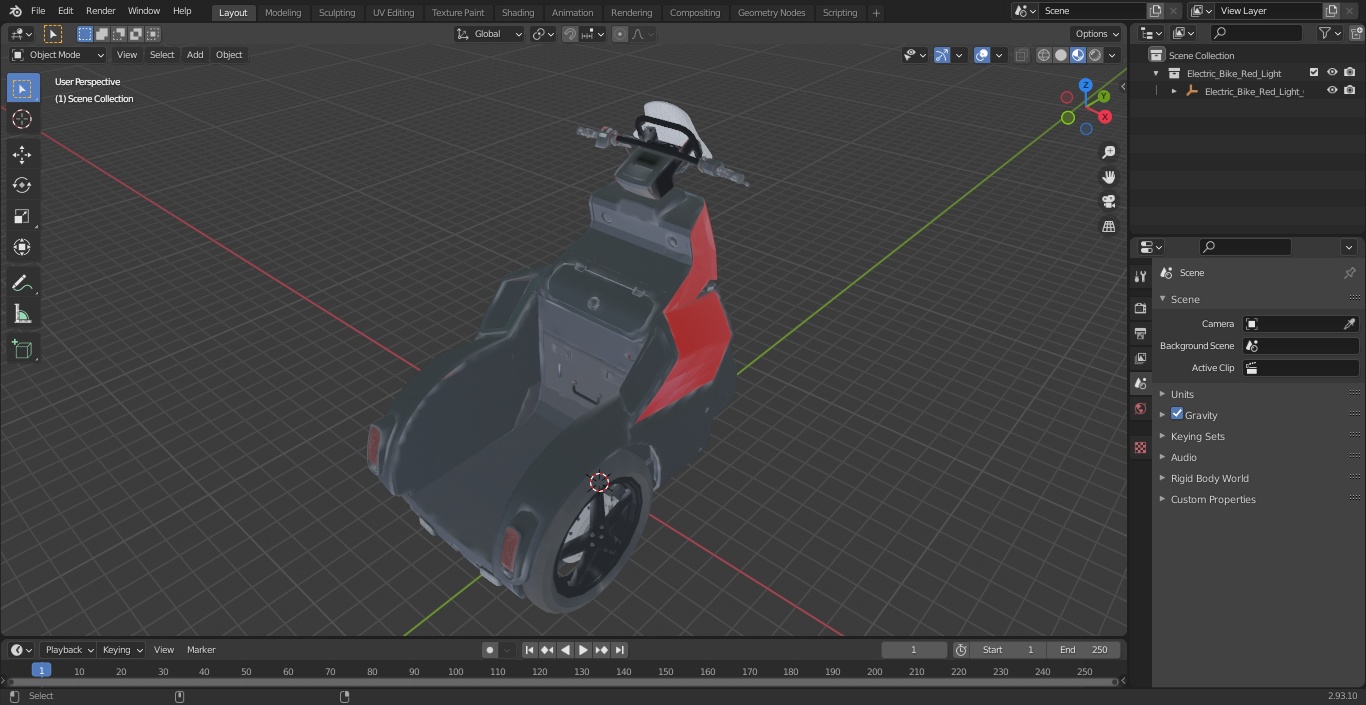Switch to rendered viewport shading
The width and height of the screenshot is (1366, 705).
pos(1095,55)
